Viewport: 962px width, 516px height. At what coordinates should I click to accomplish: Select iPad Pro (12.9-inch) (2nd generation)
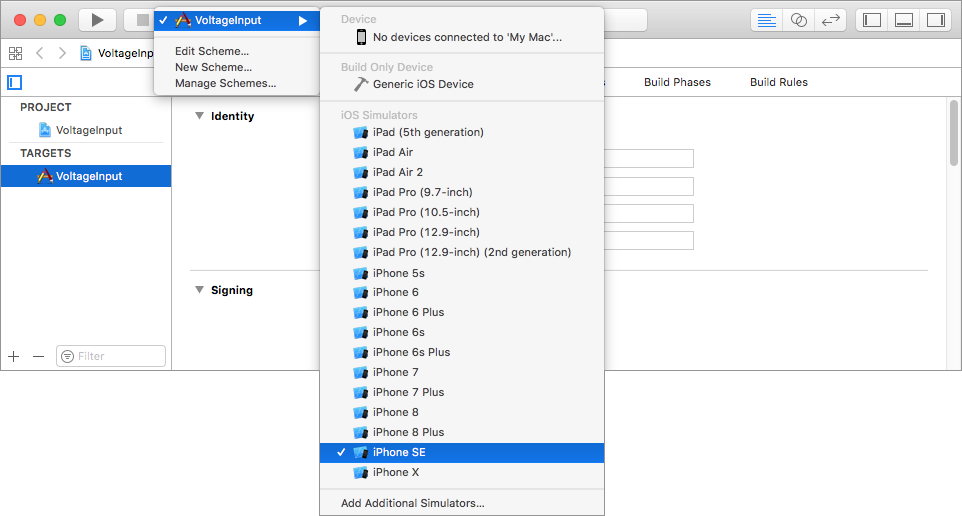462,252
